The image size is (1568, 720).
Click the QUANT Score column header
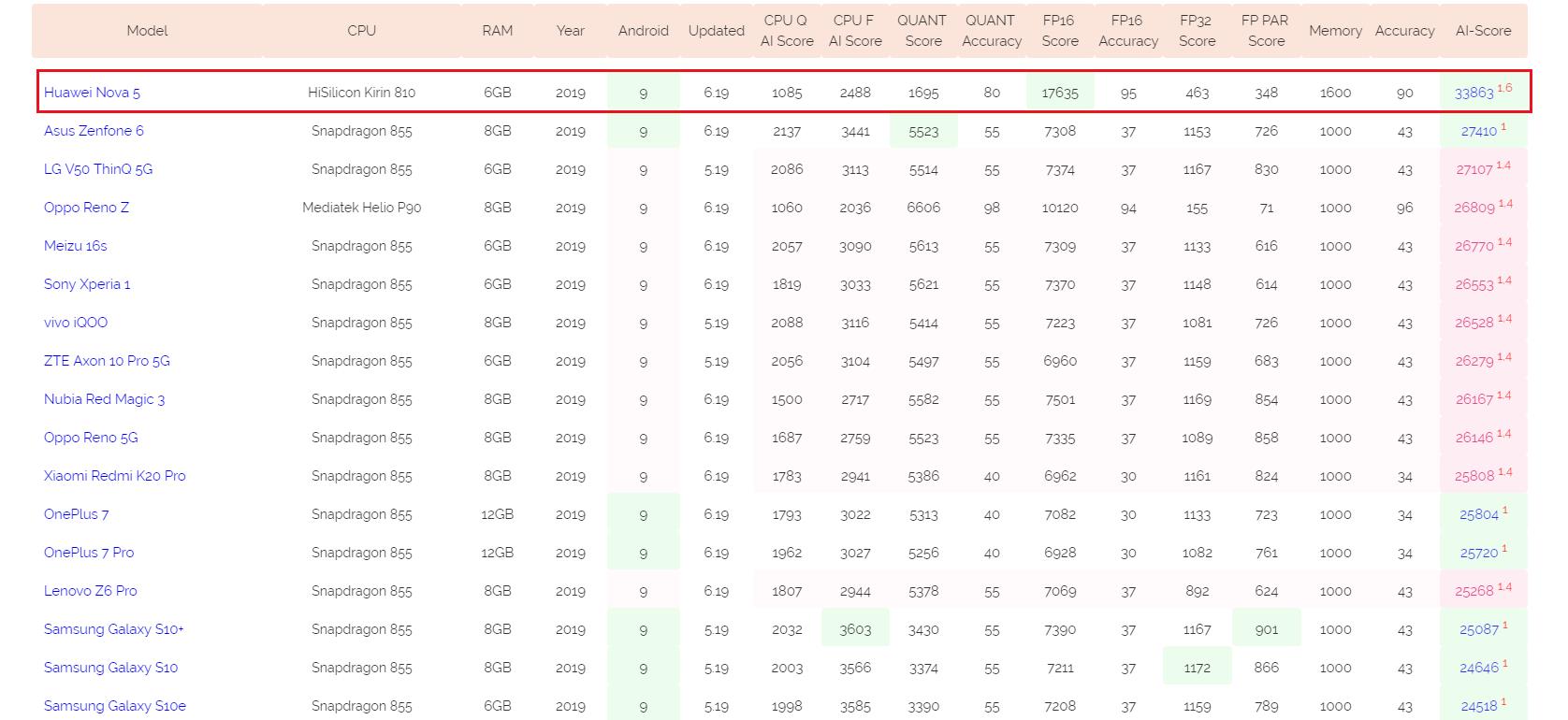922,31
